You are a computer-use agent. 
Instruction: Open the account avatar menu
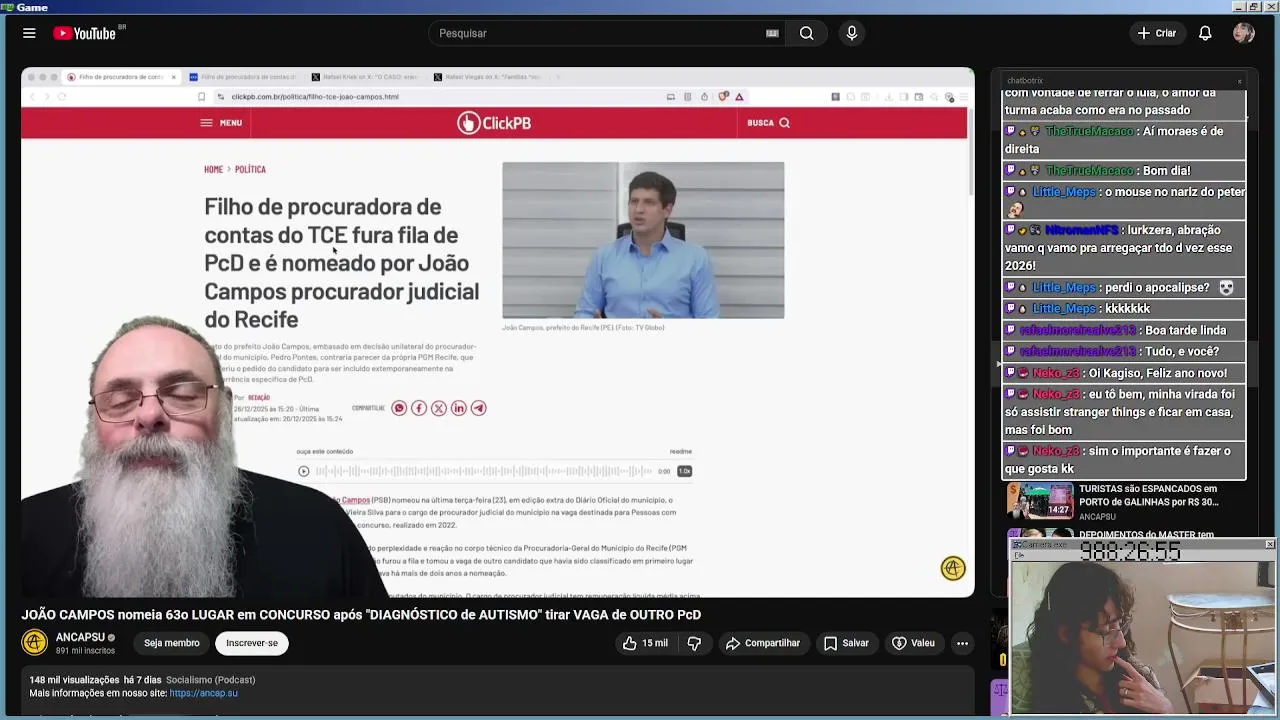click(x=1244, y=33)
